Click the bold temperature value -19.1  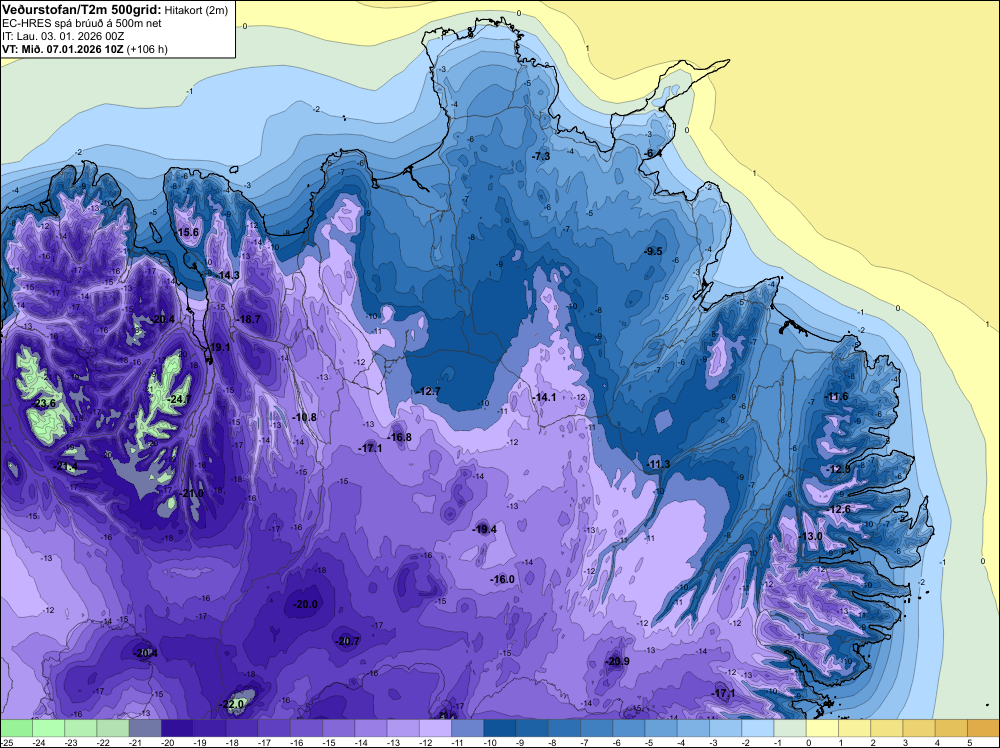point(219,348)
